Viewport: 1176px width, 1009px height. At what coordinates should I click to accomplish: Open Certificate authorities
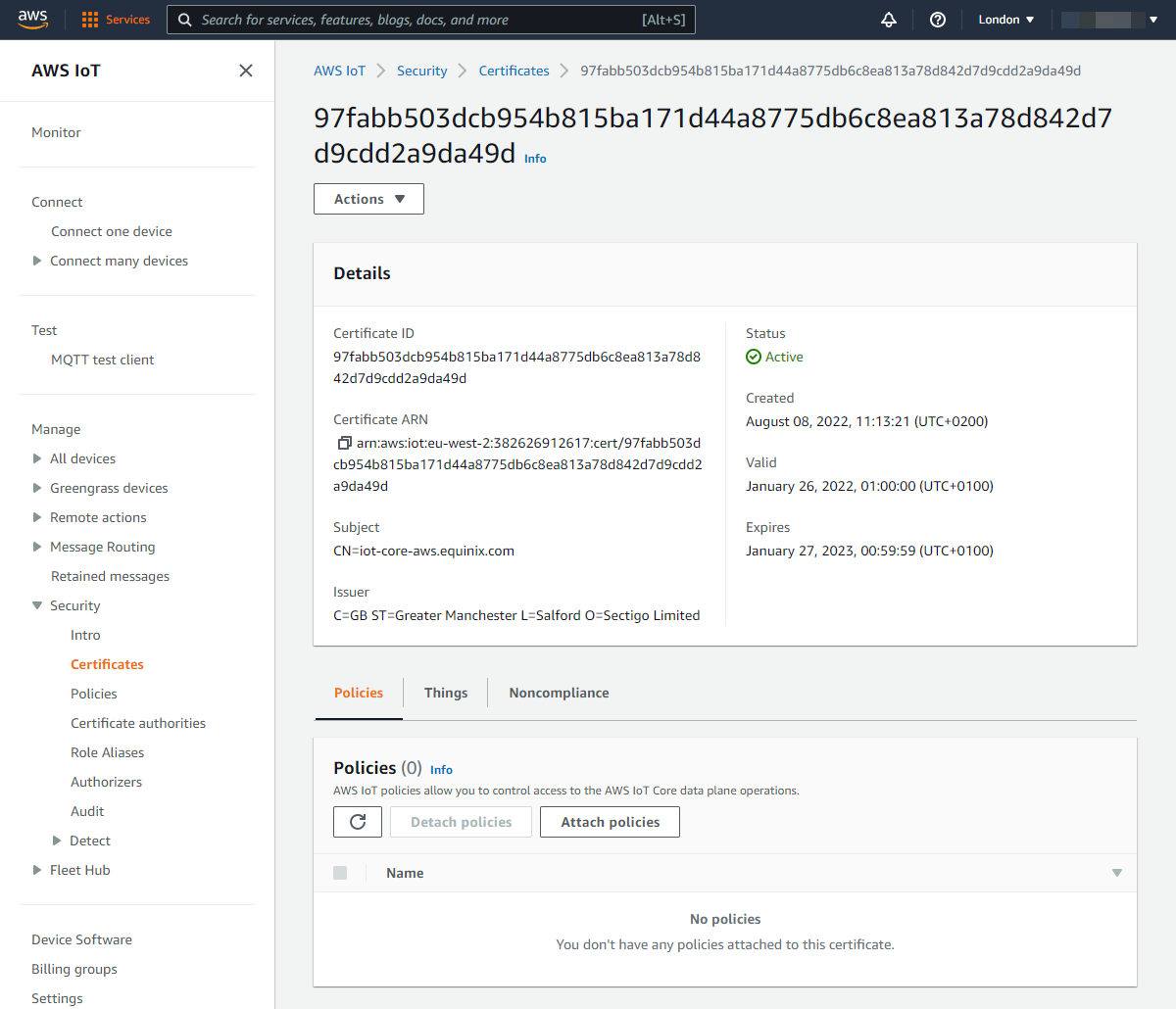(x=138, y=723)
